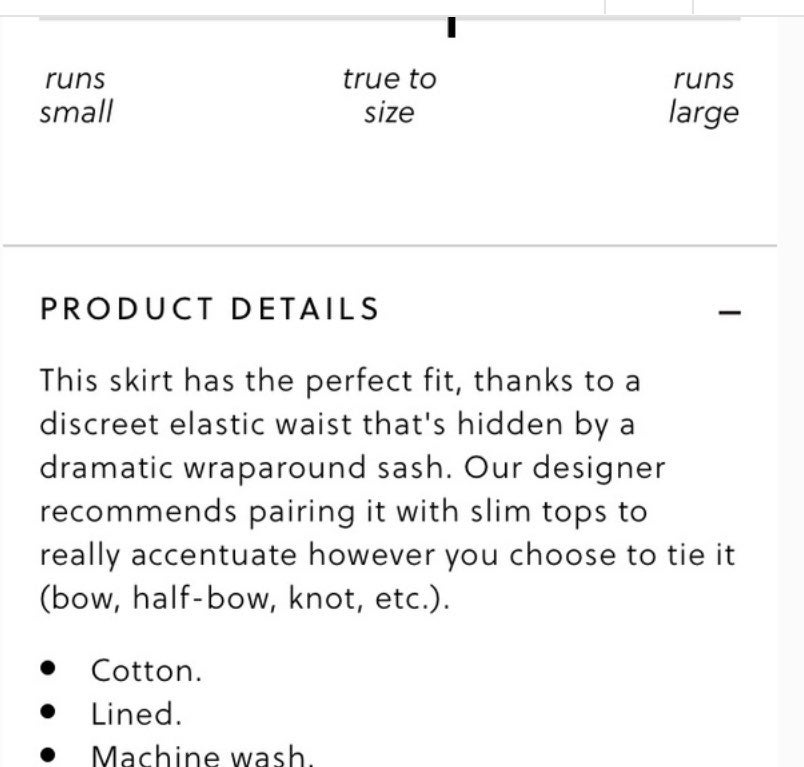Viewport: 804px width, 767px height.
Task: Click the black fit indicator marker
Action: [451, 27]
